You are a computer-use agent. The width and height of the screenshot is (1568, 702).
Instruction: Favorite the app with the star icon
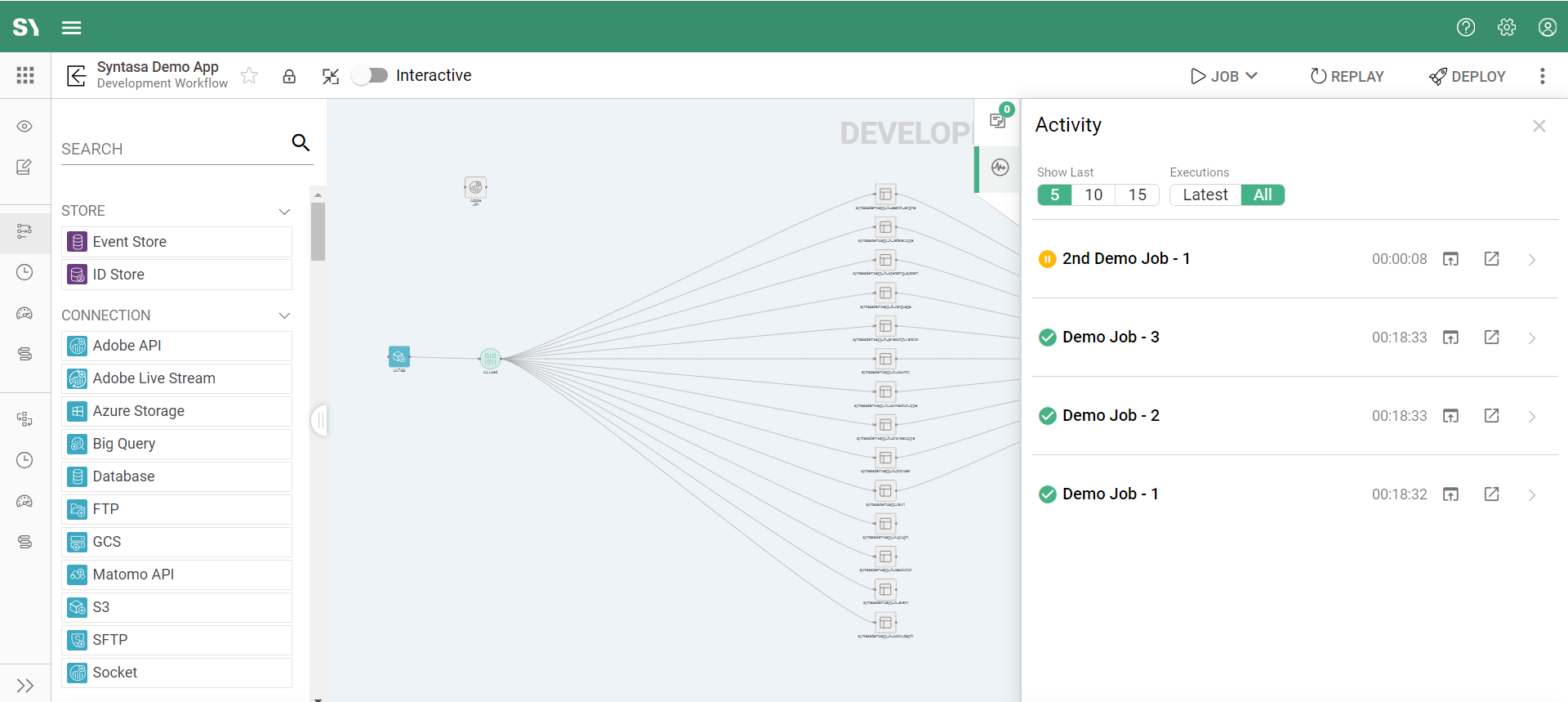tap(250, 76)
